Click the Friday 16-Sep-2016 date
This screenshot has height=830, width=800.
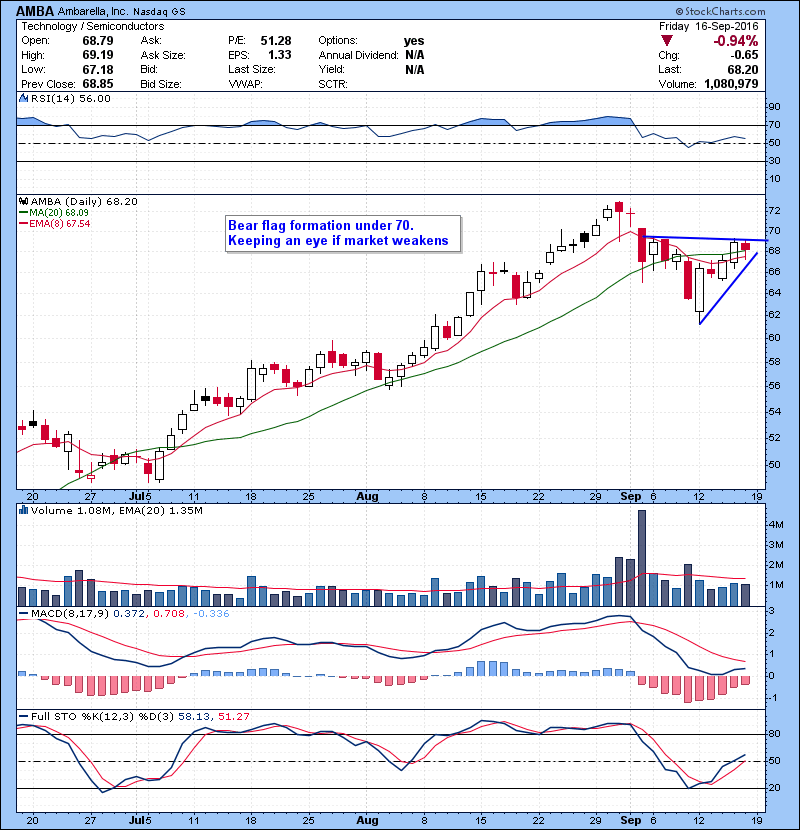coord(708,26)
